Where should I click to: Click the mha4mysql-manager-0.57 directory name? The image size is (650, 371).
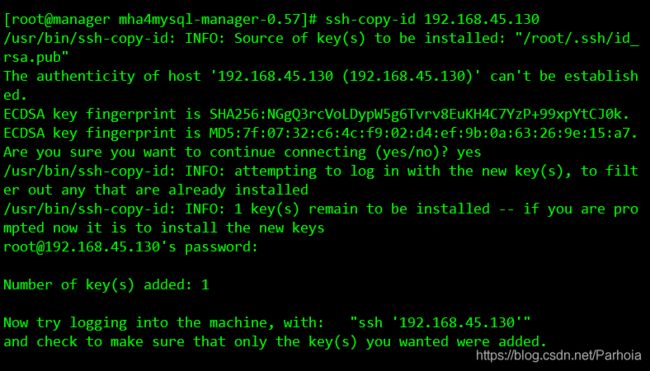212,20
